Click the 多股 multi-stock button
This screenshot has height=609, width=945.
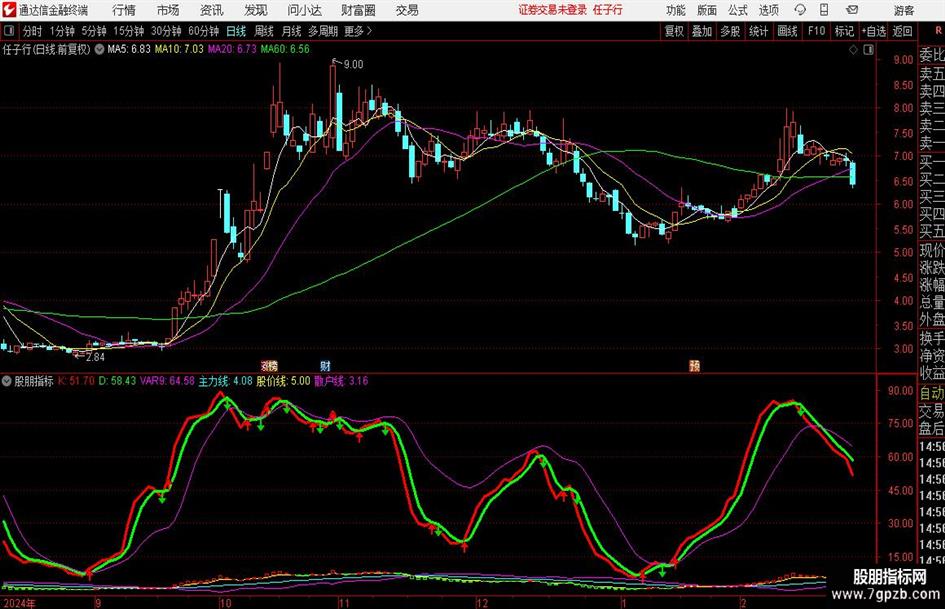[x=730, y=31]
